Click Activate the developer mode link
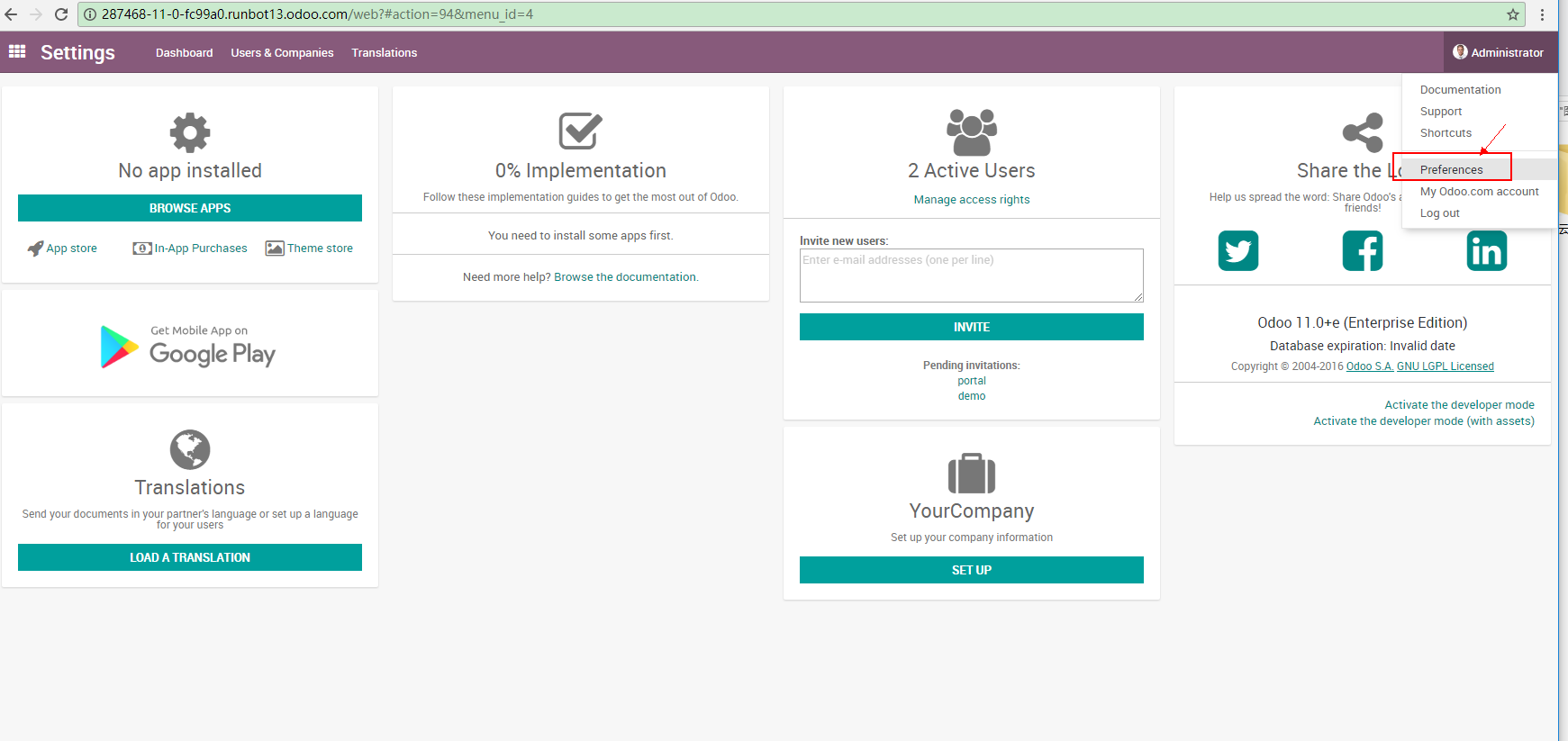 (x=1459, y=405)
